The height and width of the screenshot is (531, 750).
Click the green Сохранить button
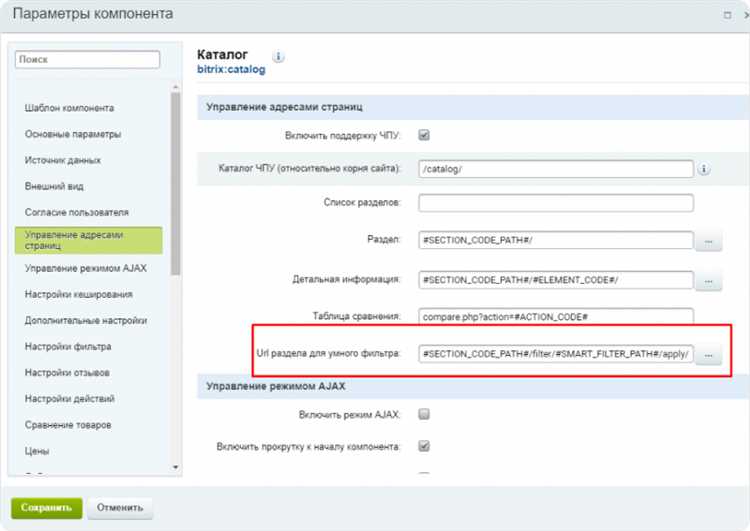pos(46,508)
